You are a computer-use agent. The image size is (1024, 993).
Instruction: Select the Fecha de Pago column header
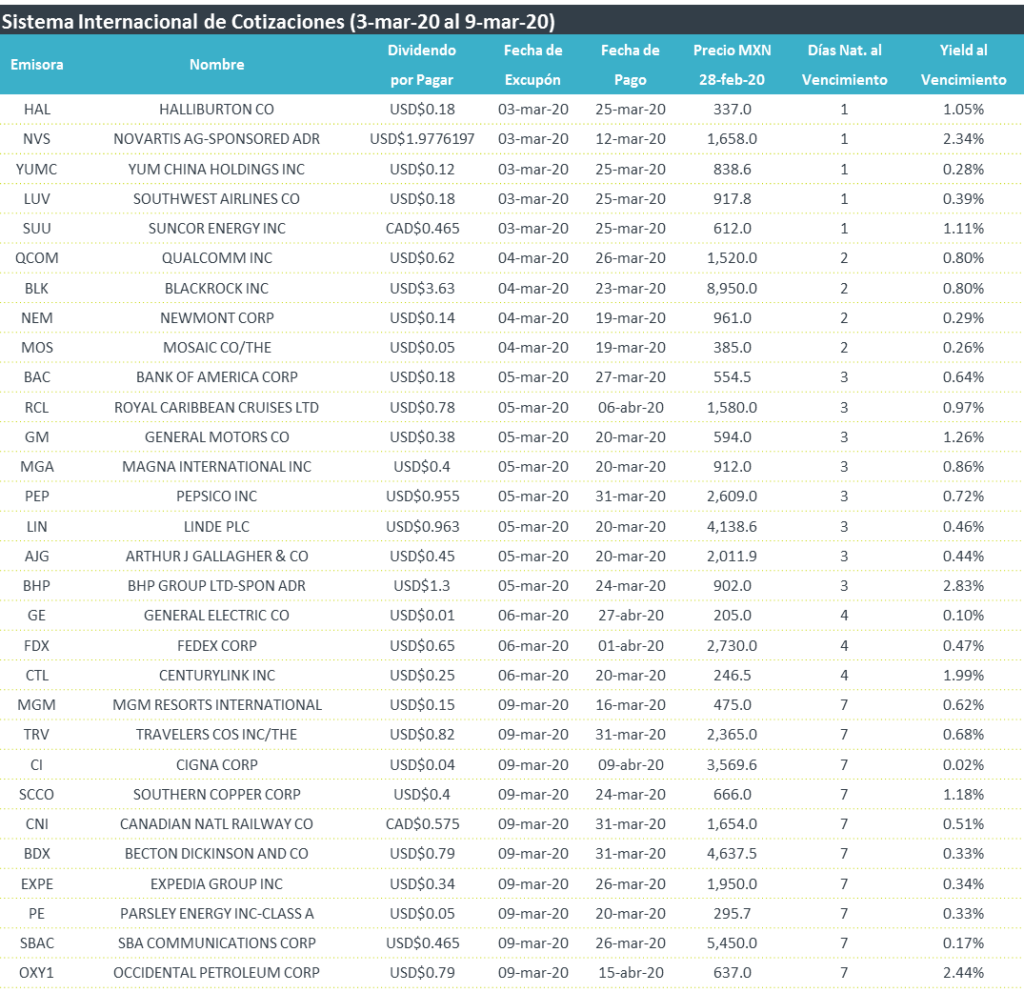(630, 65)
